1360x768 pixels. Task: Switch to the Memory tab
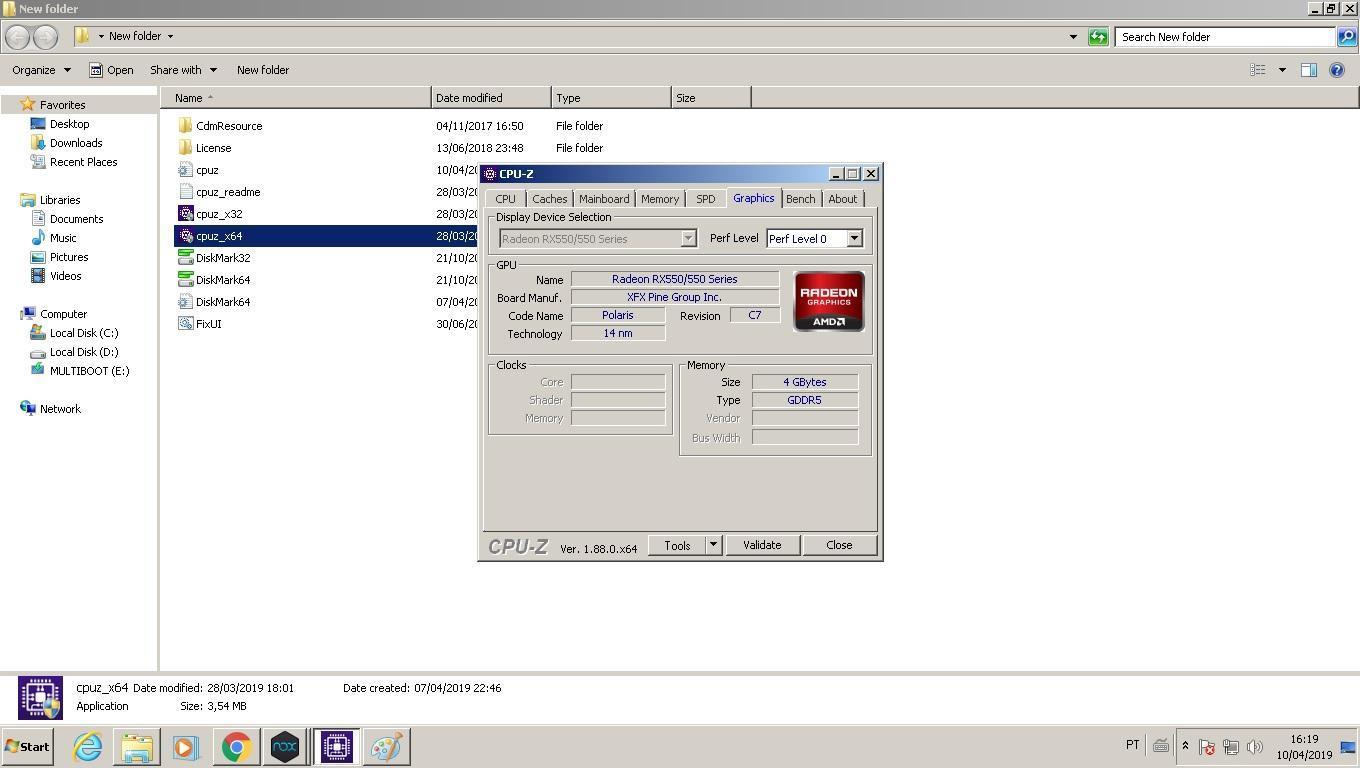coord(660,199)
